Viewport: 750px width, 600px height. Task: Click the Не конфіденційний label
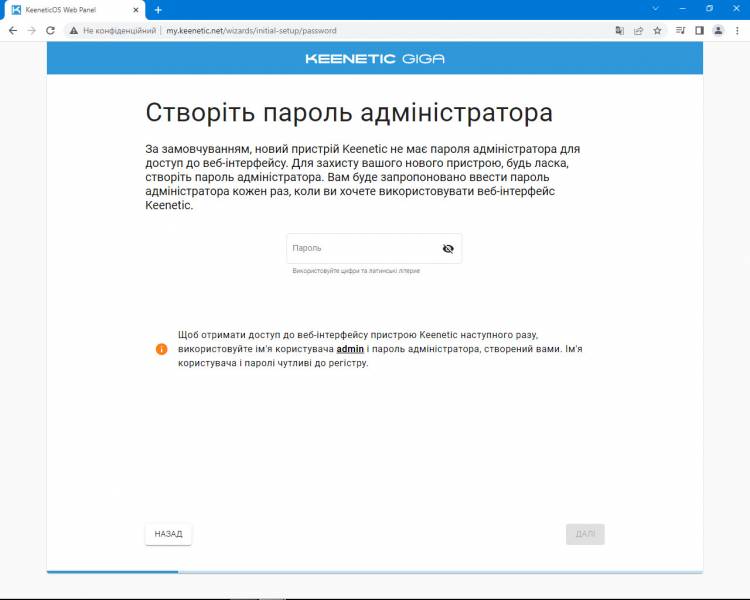120,31
